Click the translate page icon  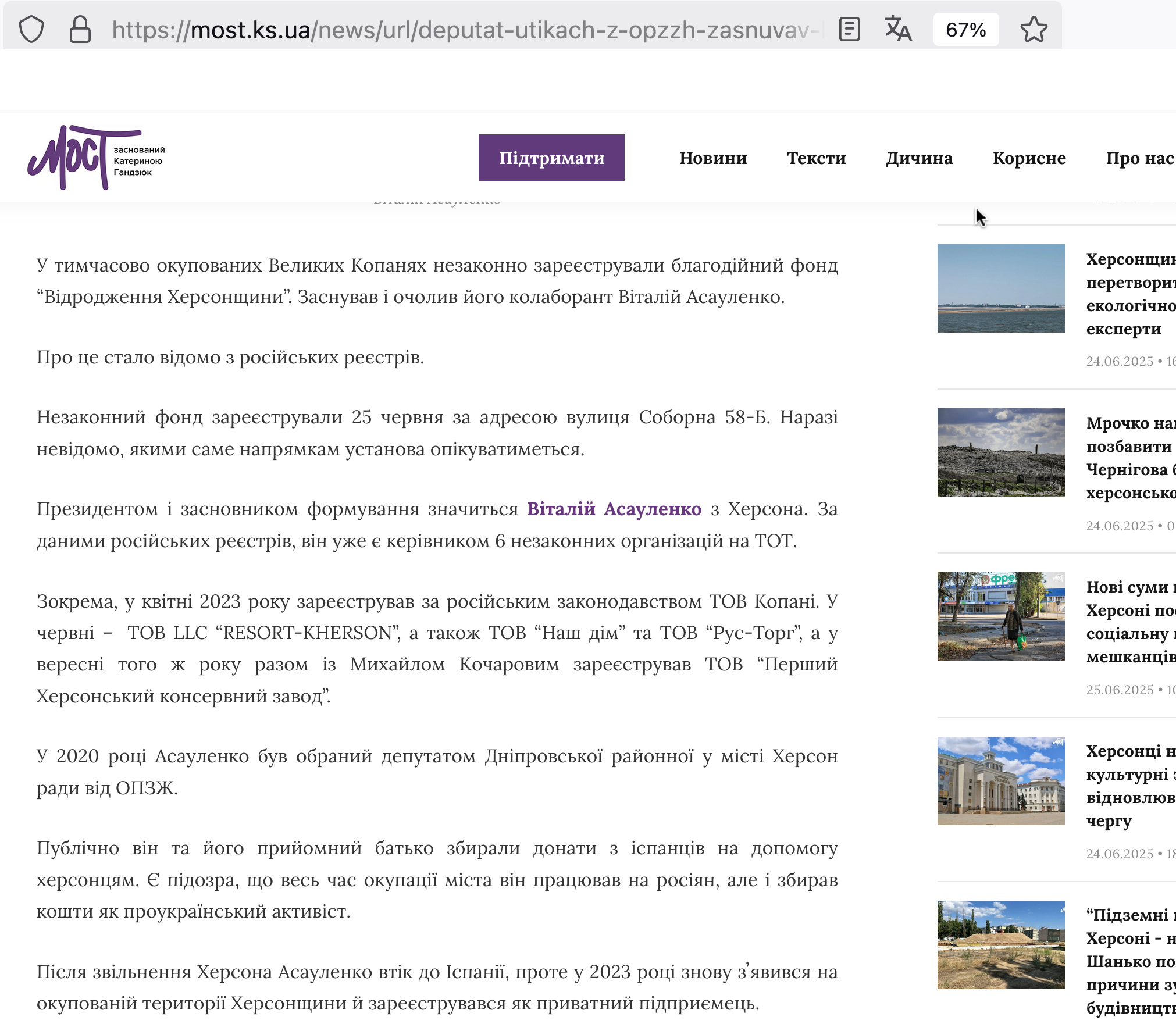[x=897, y=30]
